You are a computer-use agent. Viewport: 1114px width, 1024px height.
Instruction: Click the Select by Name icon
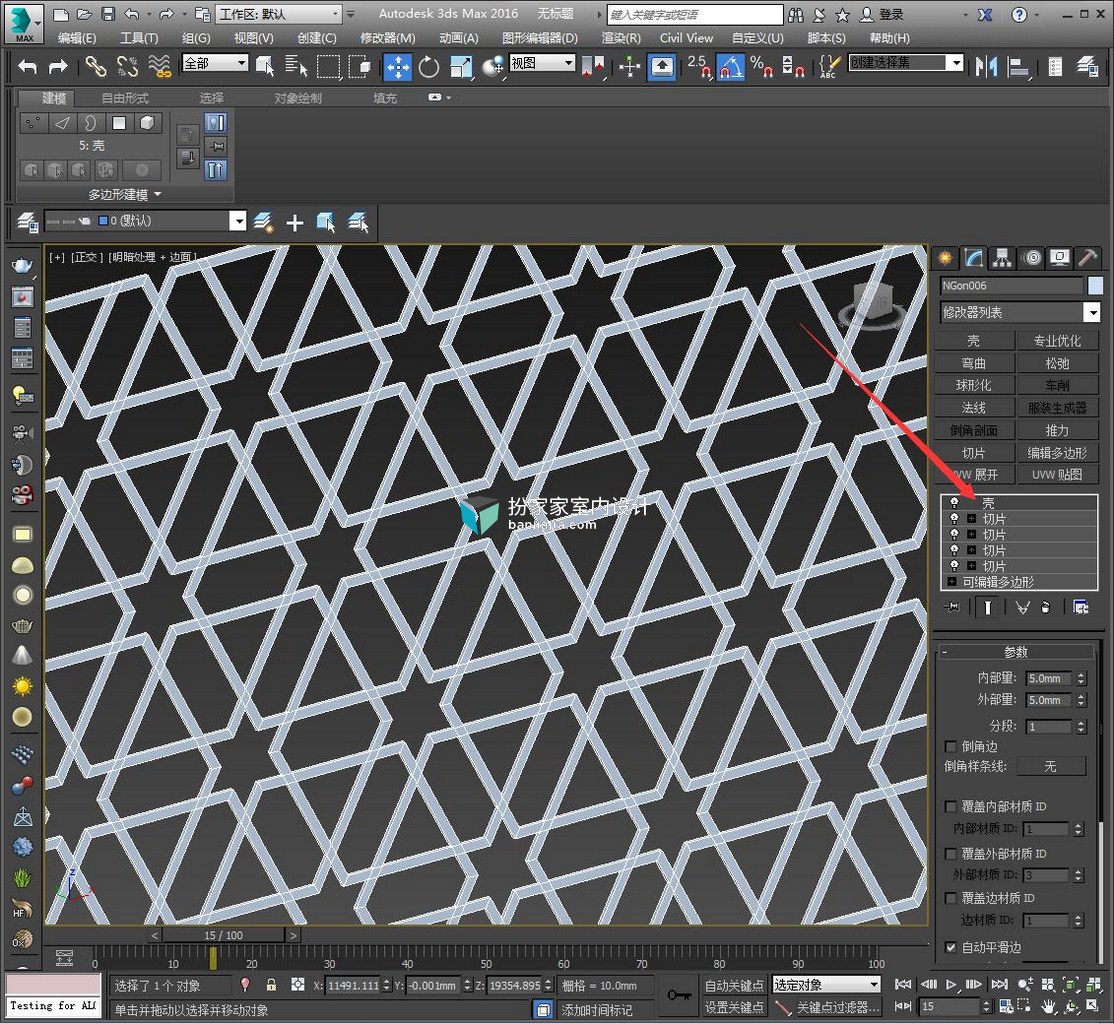296,67
